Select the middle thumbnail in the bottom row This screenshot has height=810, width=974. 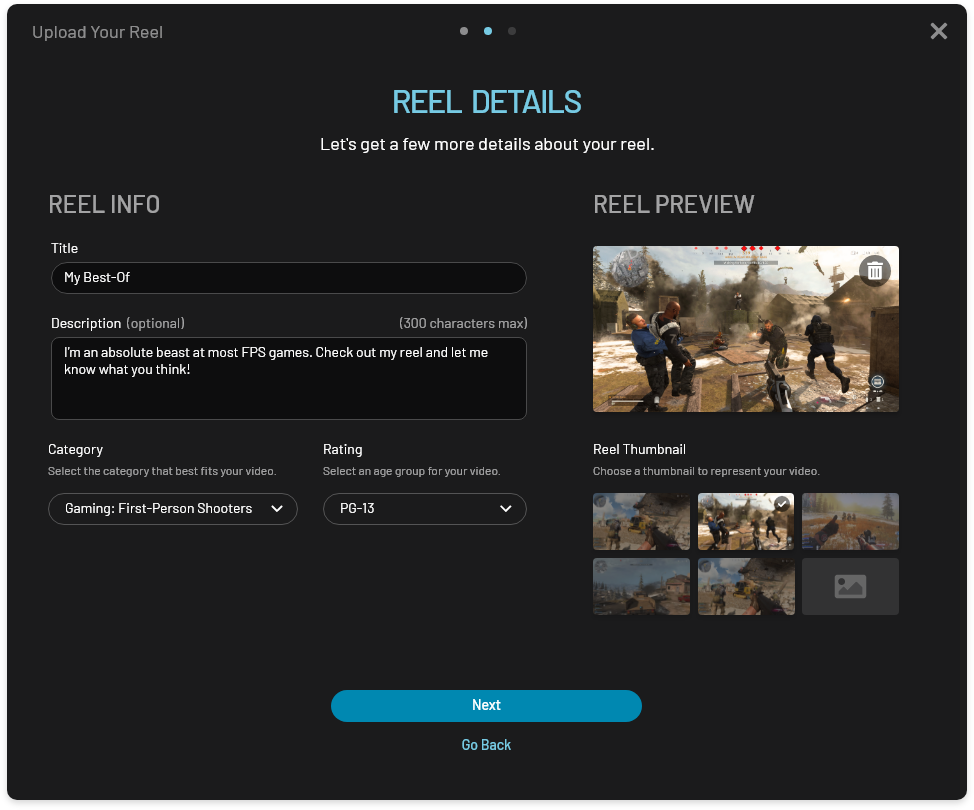tap(745, 586)
